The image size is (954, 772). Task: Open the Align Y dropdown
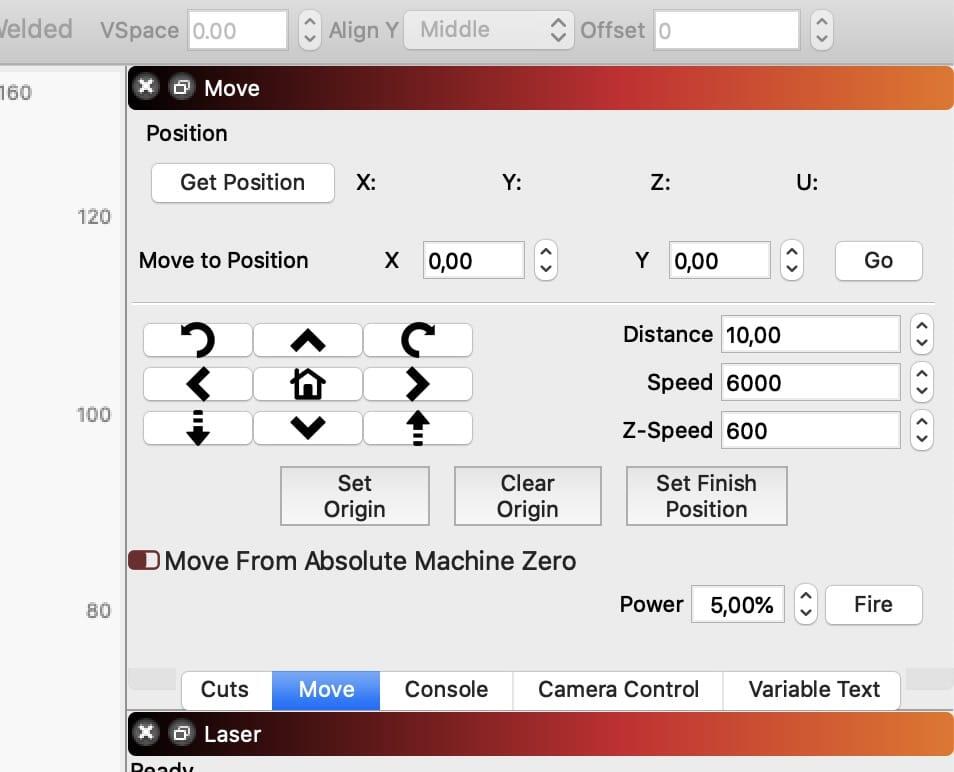pos(488,30)
